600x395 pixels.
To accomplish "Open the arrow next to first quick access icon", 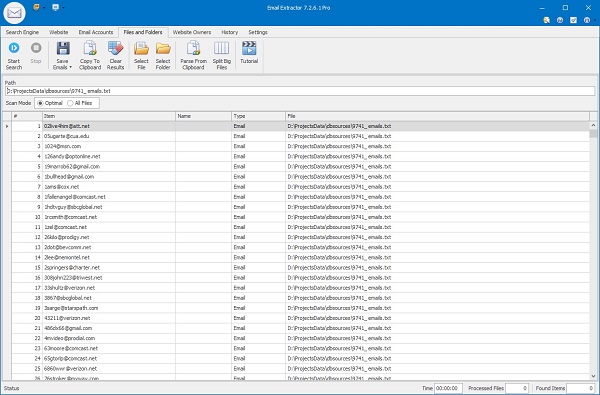I will [44, 8].
